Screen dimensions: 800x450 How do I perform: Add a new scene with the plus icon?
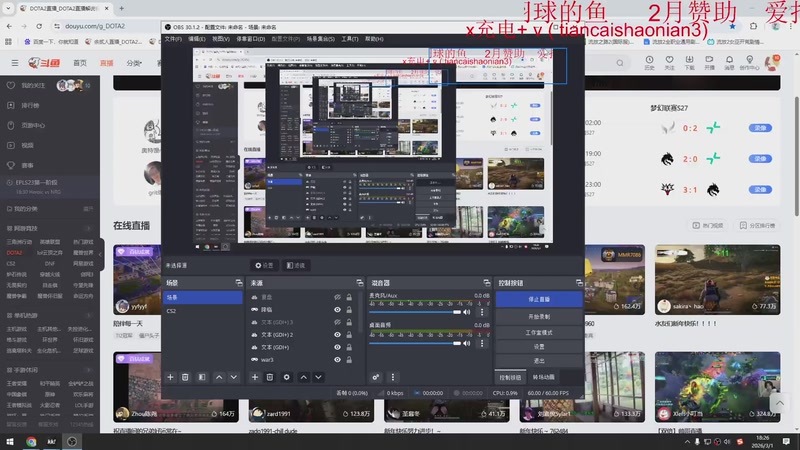170,377
